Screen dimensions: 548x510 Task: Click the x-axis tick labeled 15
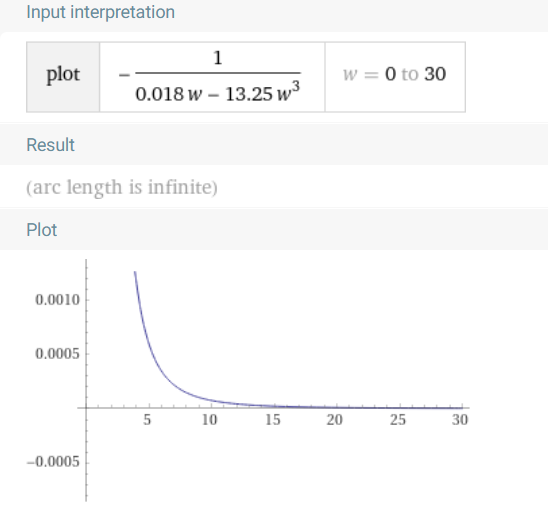coord(273,420)
